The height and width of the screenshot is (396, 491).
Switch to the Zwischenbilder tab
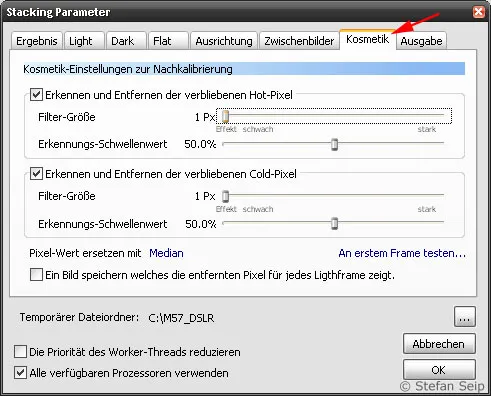299,41
